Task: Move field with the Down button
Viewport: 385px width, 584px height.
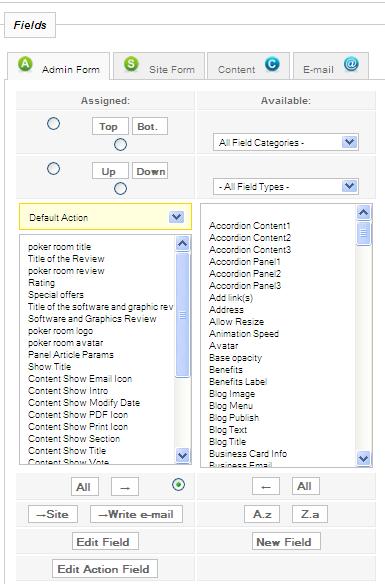Action: (x=150, y=171)
